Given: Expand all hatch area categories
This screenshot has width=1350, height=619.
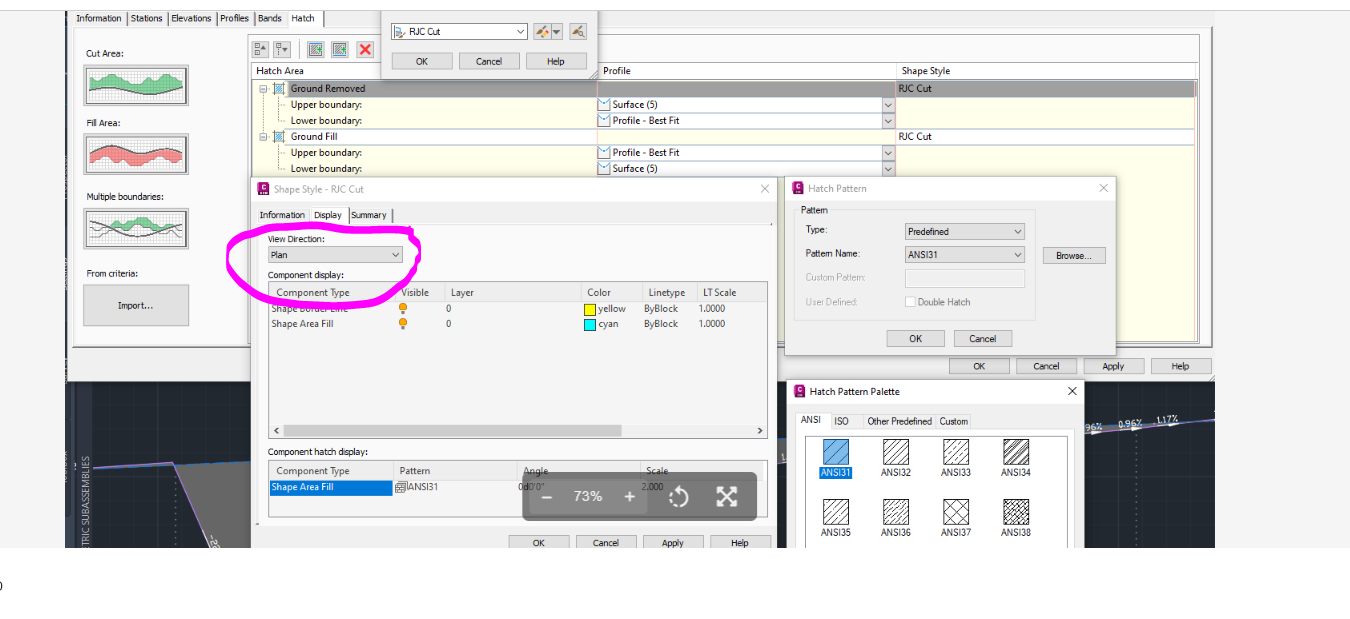Looking at the screenshot, I should [283, 48].
